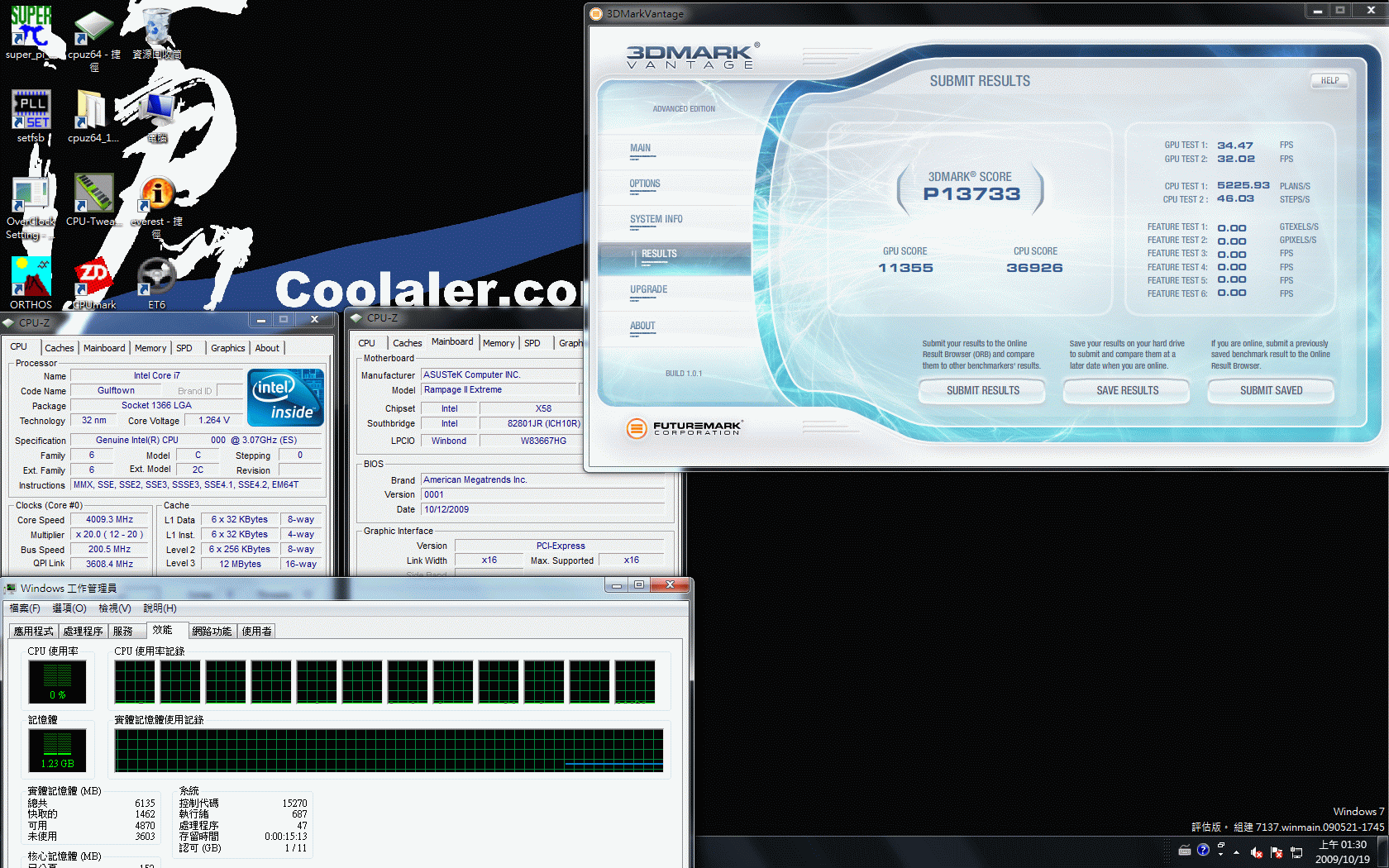1389x868 pixels.
Task: Click the SUBMIT SAVED button
Action: [1271, 391]
